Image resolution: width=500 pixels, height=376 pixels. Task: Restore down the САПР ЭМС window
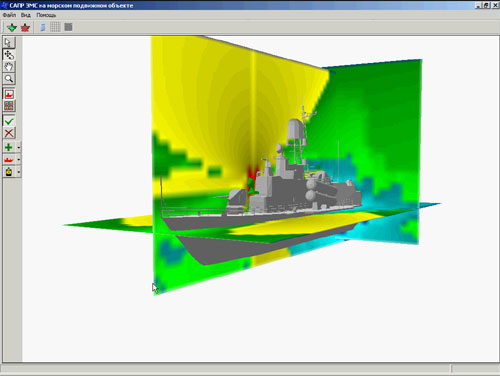click(486, 5)
